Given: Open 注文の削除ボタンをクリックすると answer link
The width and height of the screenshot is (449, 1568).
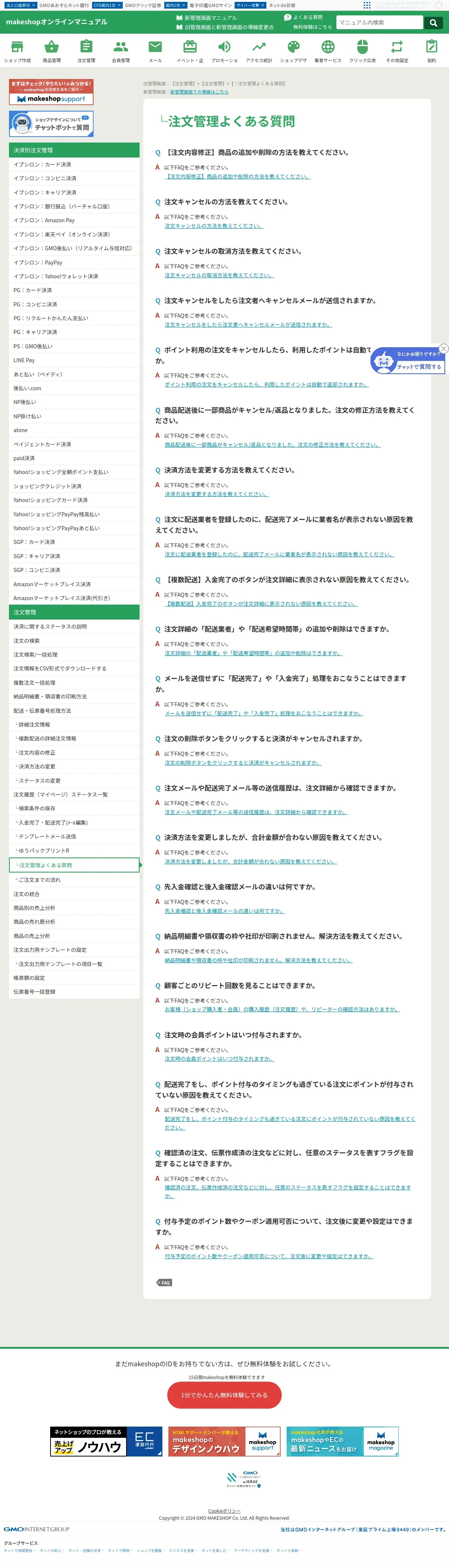Looking at the screenshot, I should point(243,763).
